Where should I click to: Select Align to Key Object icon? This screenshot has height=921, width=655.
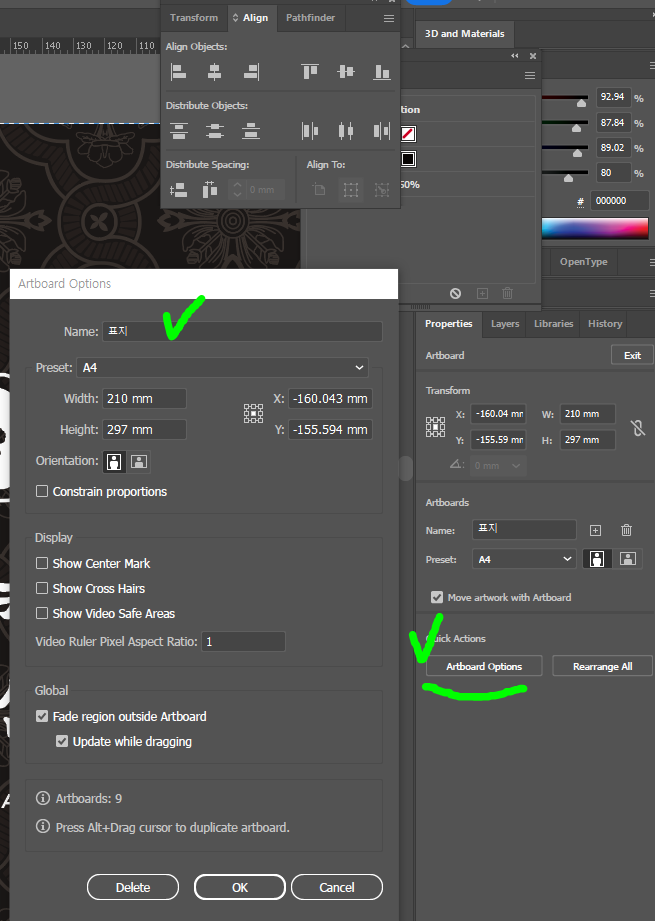click(382, 190)
